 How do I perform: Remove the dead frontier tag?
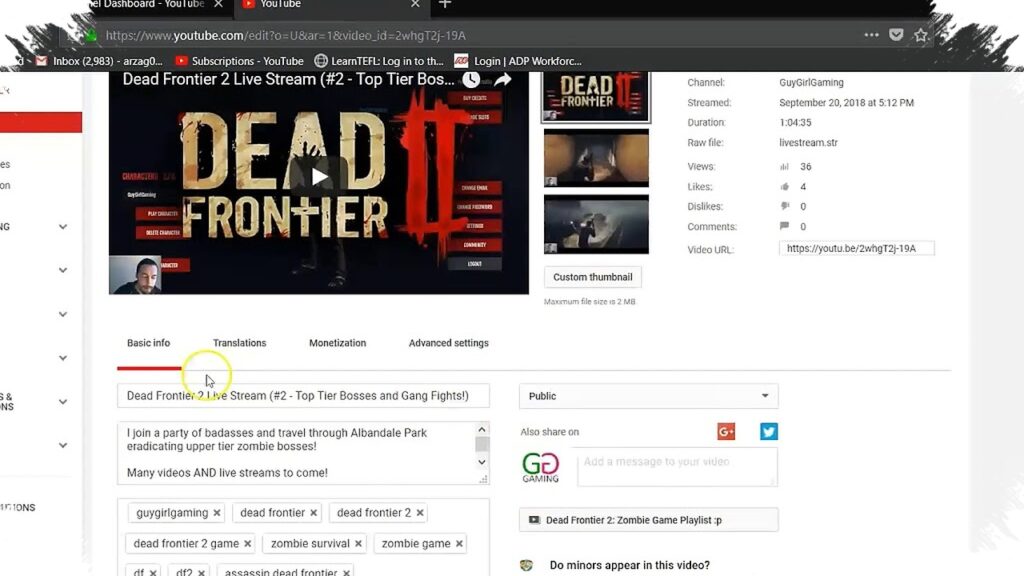(313, 513)
